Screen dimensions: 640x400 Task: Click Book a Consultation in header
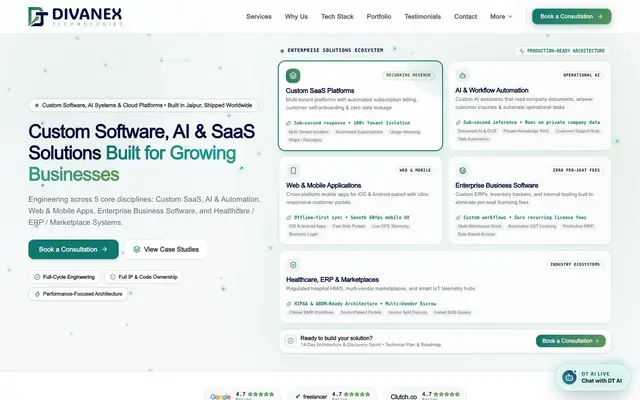pos(571,16)
